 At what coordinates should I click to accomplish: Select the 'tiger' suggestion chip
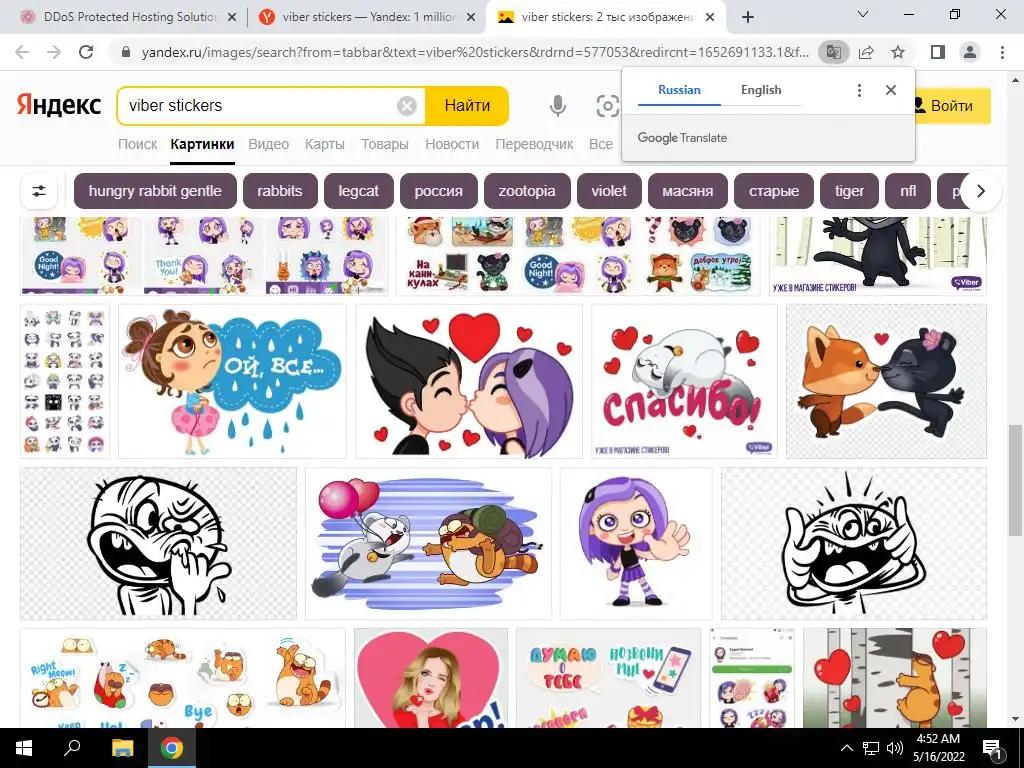849,191
